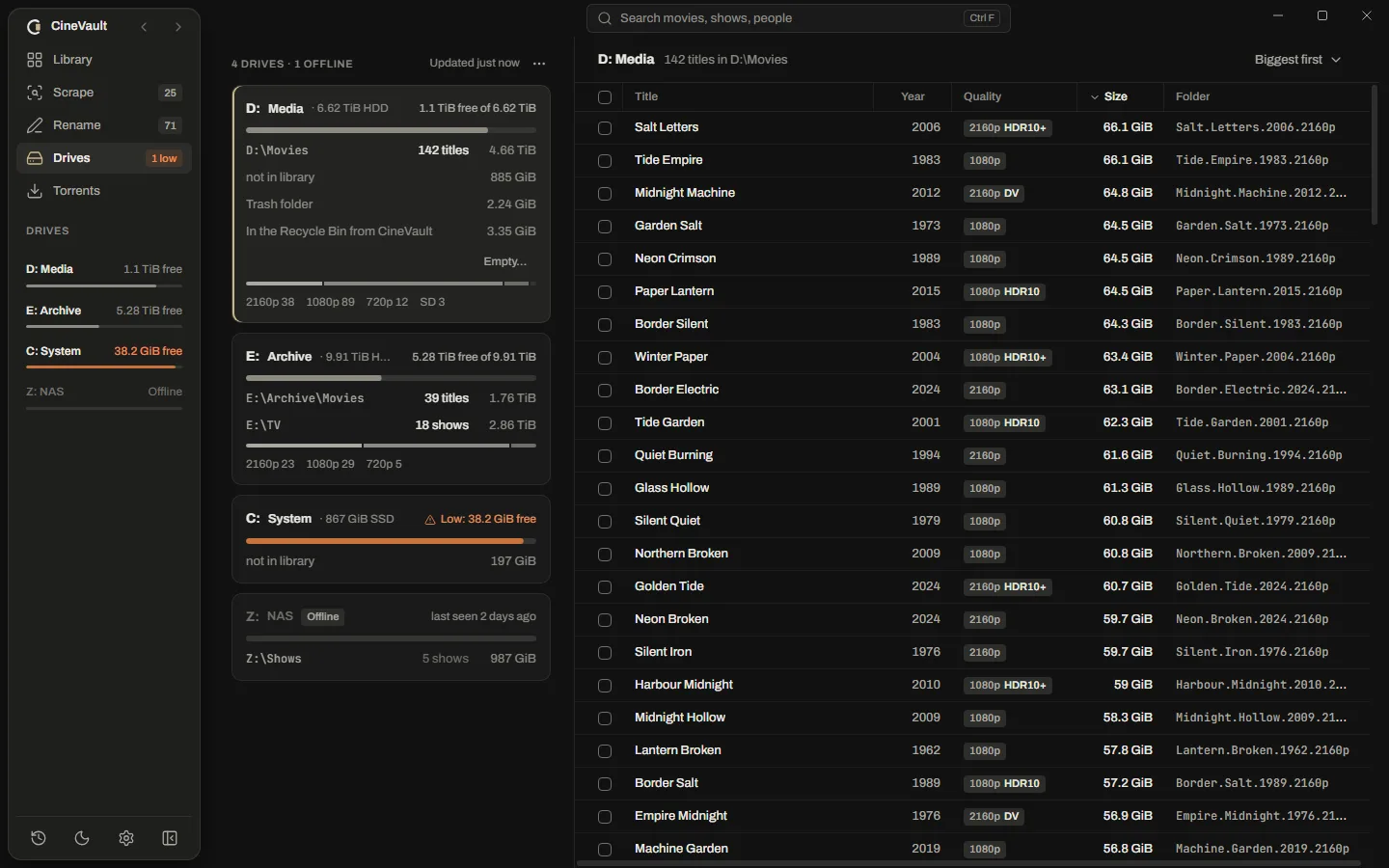
Task: Open the drives panel more-options dots
Action: click(x=539, y=64)
